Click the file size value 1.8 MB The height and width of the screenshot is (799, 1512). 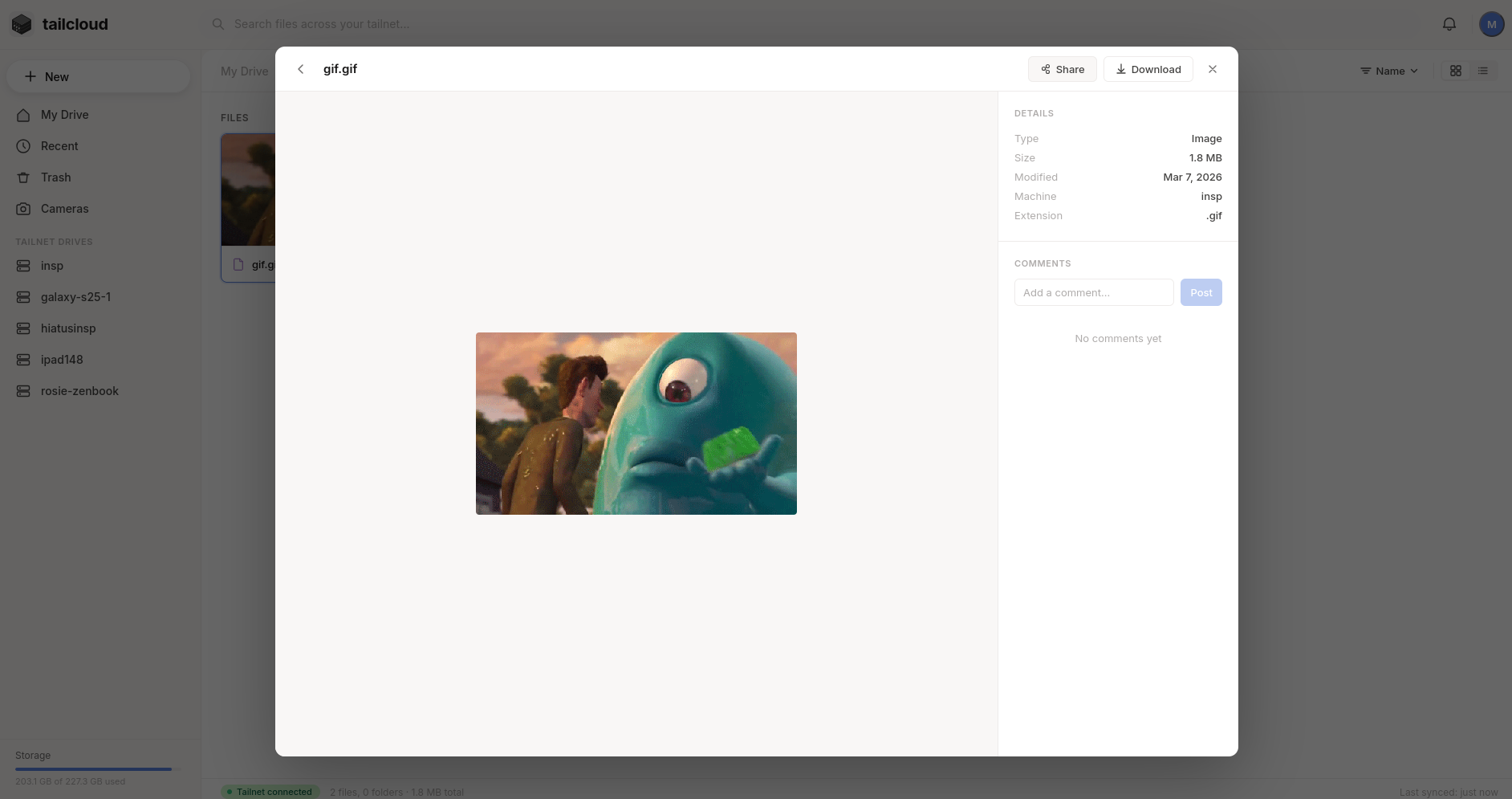1205,158
